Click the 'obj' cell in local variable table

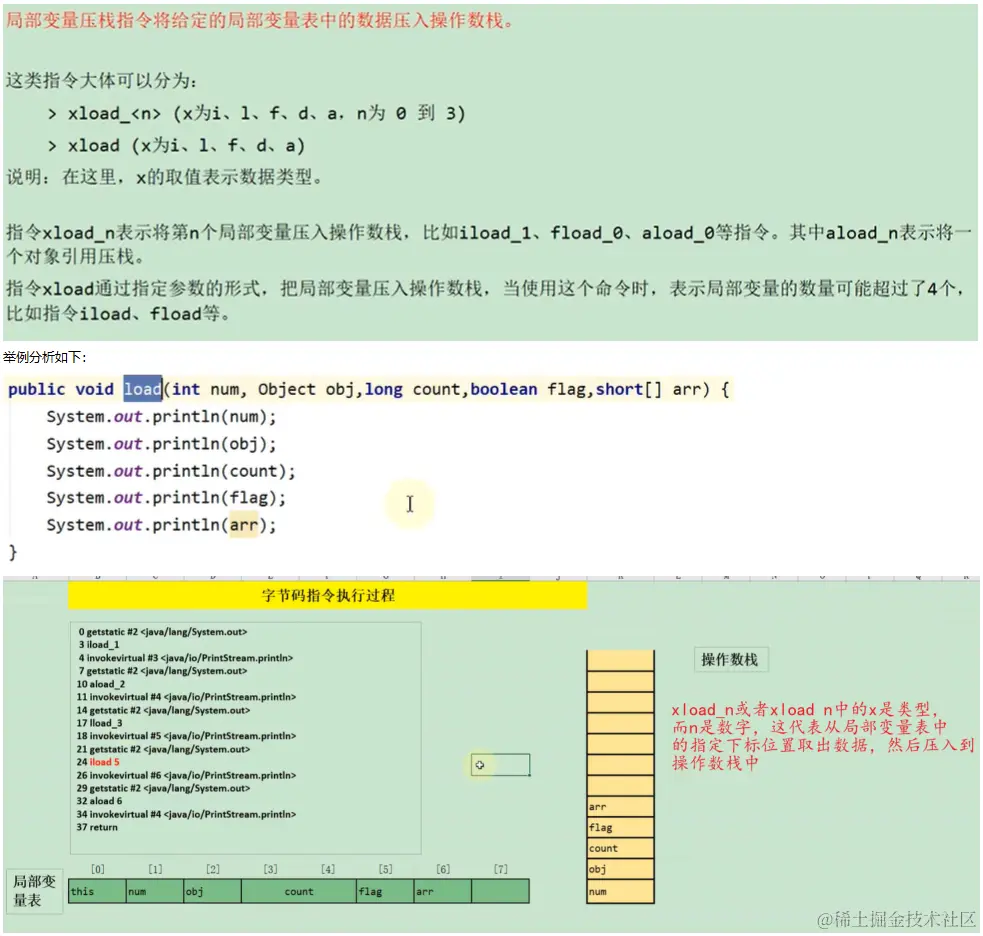tap(213, 891)
